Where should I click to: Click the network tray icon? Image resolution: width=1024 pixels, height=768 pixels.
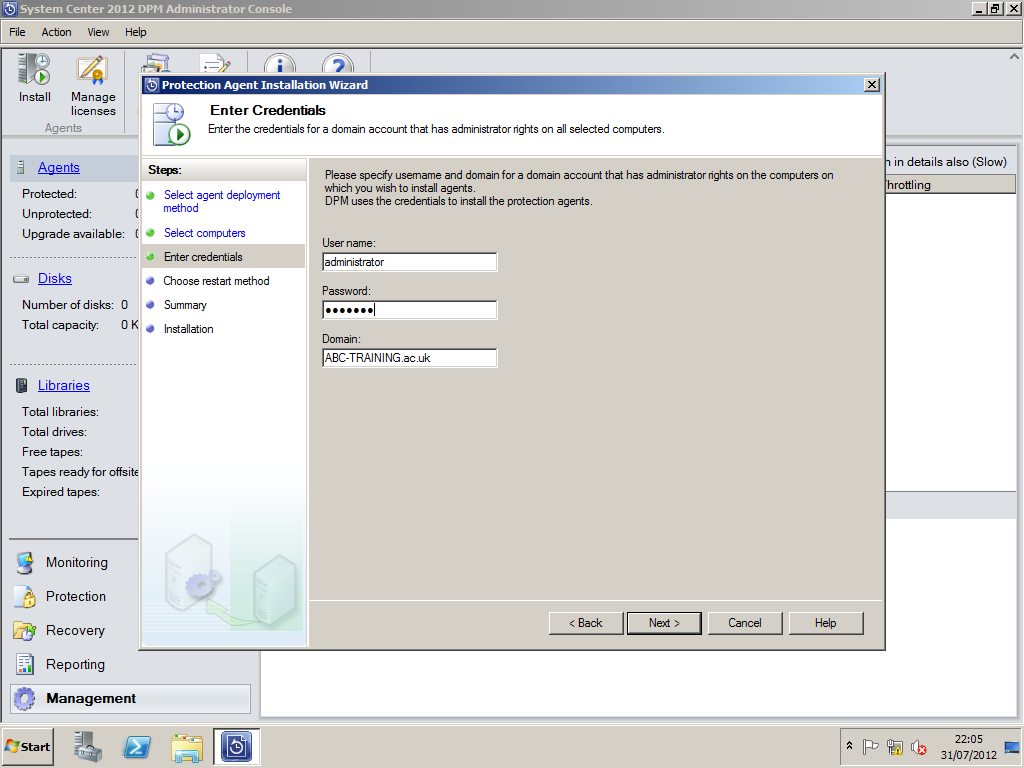895,747
